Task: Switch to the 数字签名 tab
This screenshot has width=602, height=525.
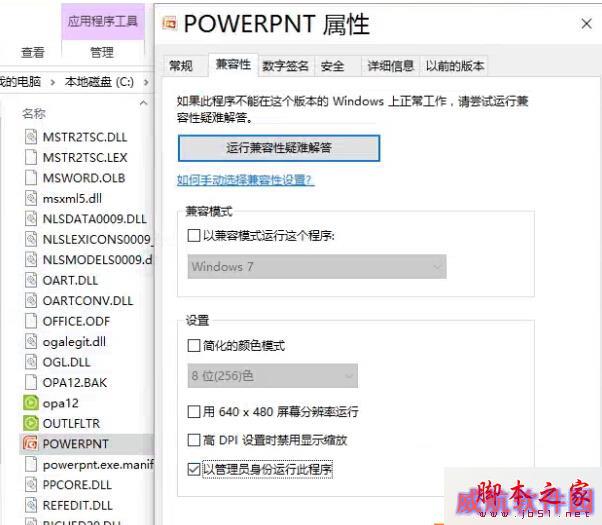Action: (x=286, y=66)
